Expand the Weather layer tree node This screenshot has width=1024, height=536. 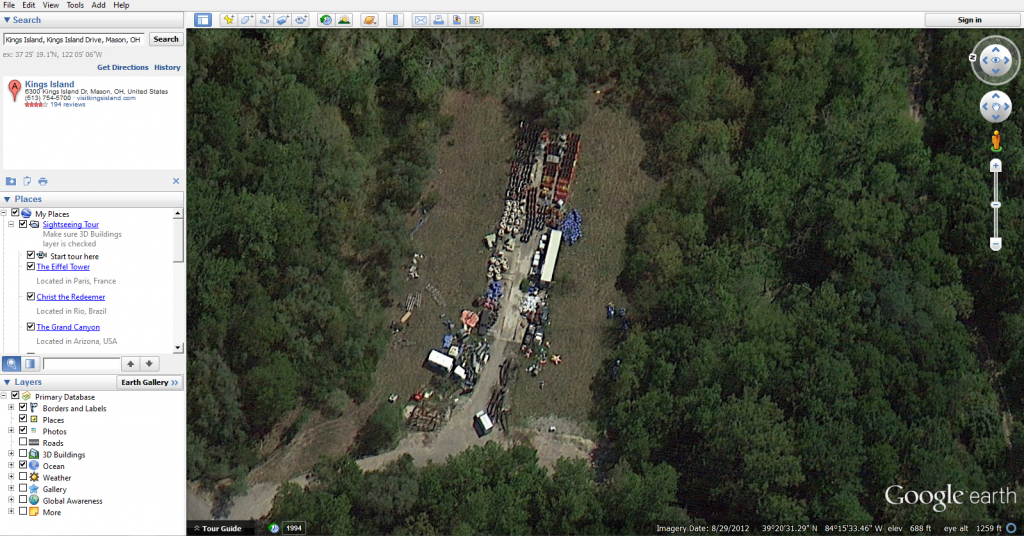pos(12,477)
